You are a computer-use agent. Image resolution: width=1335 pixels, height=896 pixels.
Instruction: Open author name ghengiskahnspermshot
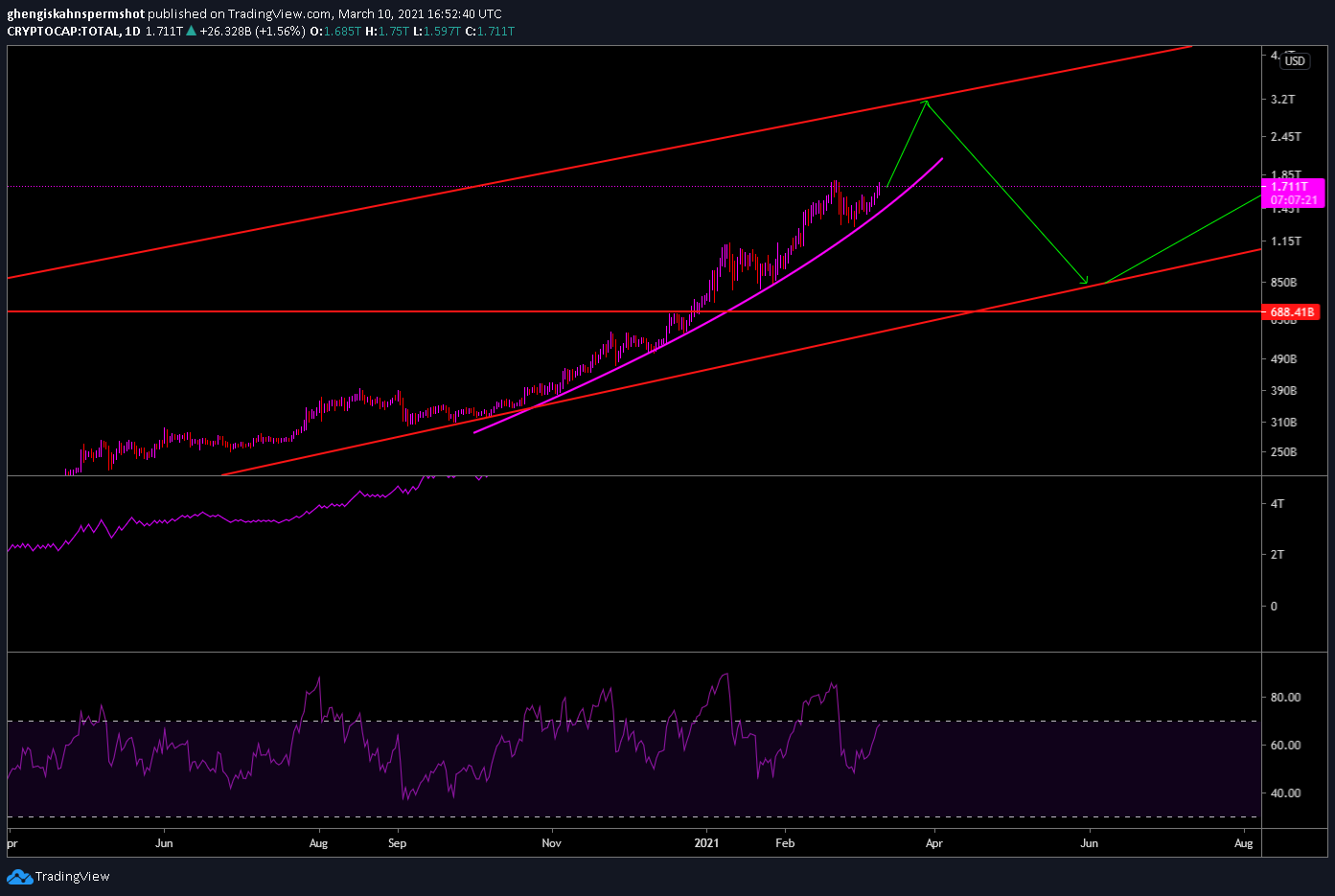point(76,14)
